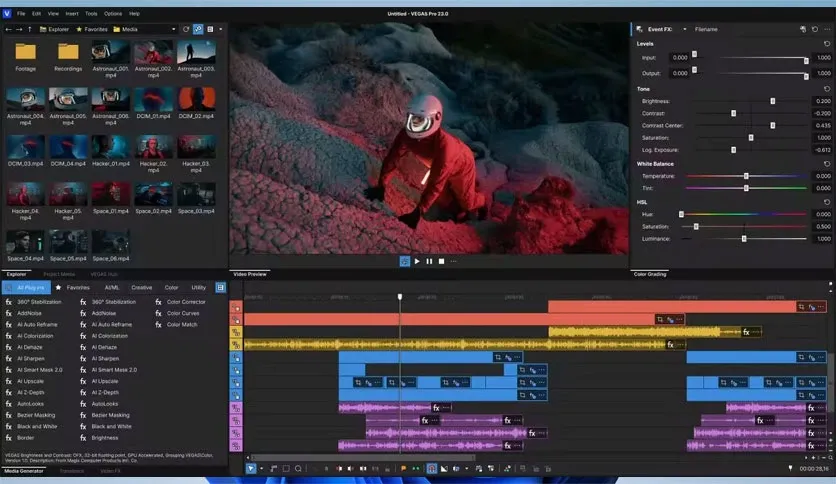Screen dimensions: 836x484
Task: Play the video preview
Action: click(417, 261)
